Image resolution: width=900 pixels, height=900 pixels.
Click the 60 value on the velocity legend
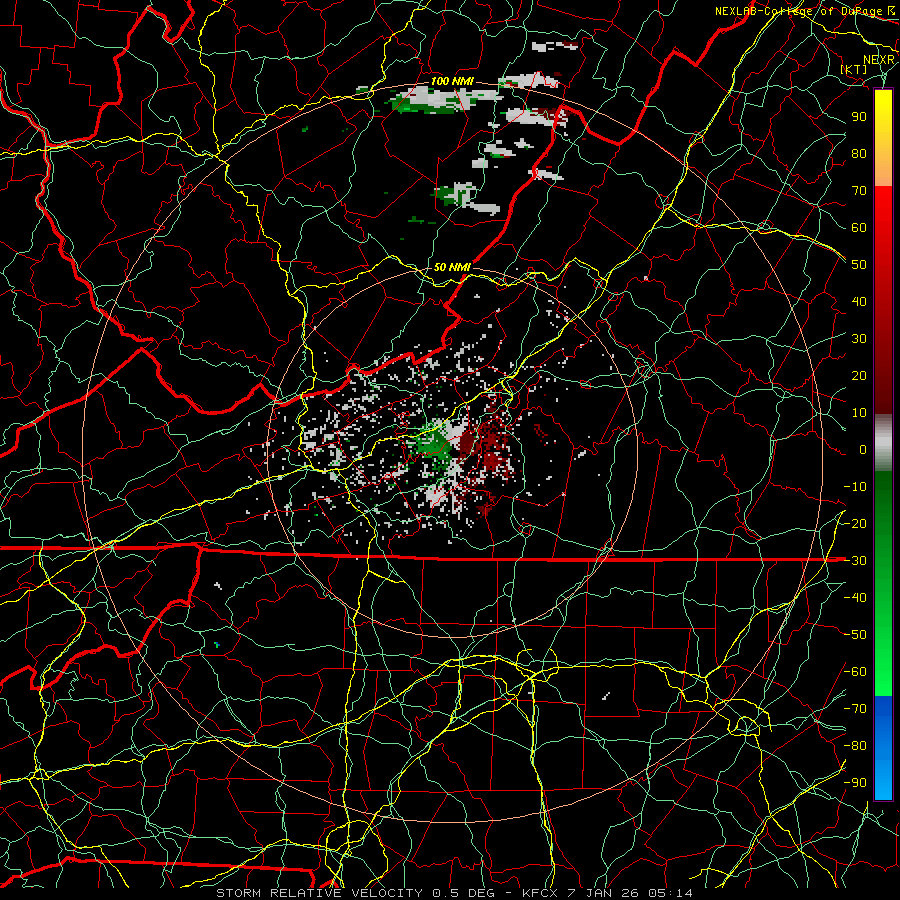pyautogui.click(x=859, y=227)
